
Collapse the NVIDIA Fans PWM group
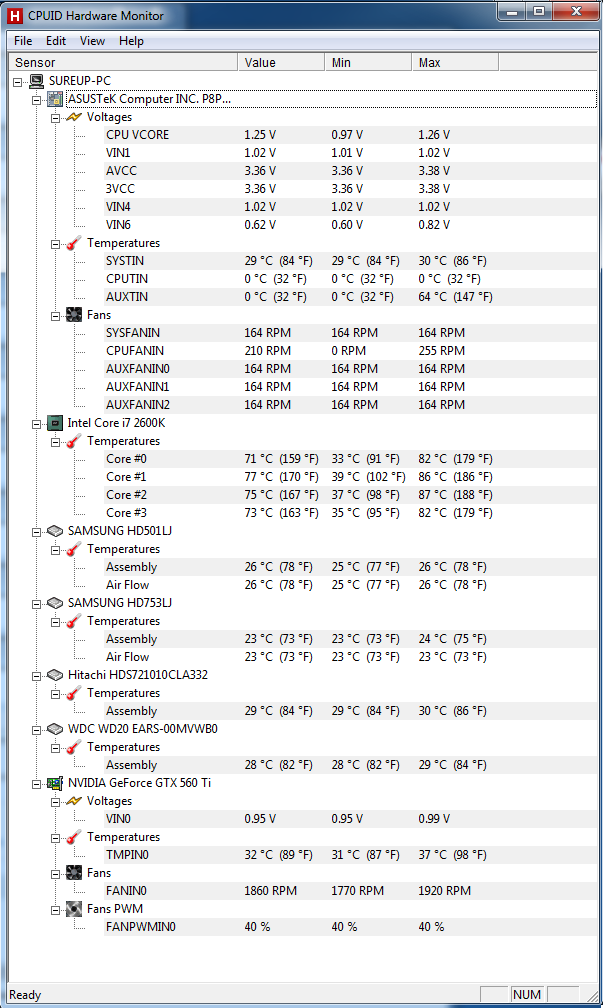click(x=55, y=910)
